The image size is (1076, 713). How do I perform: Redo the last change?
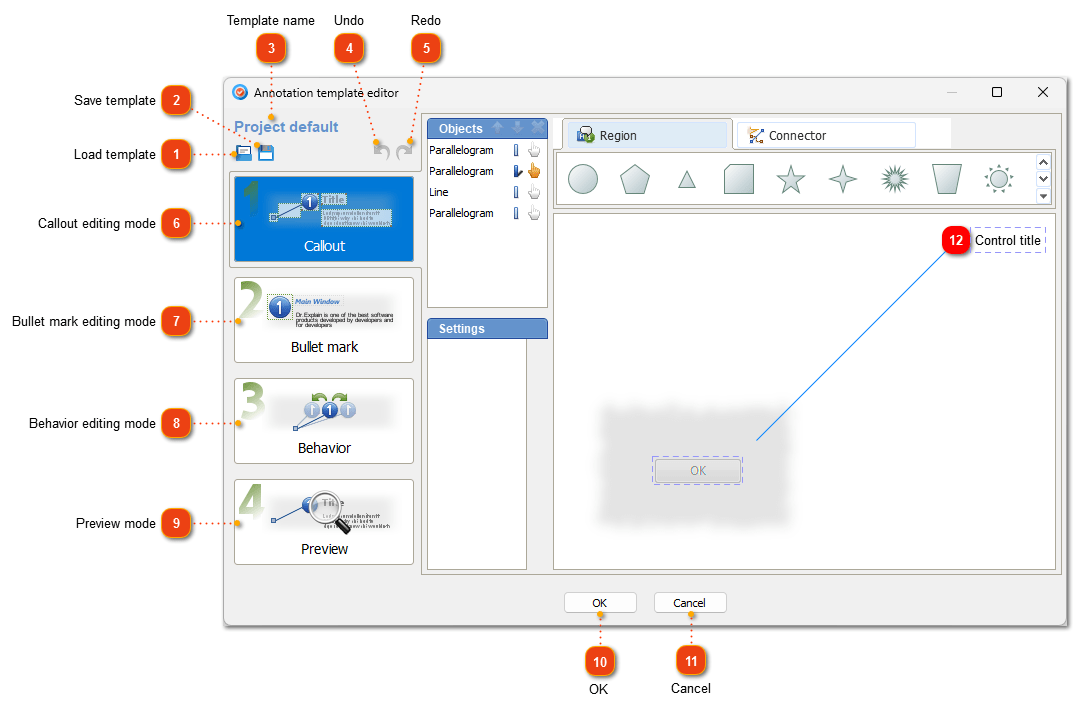tap(405, 150)
